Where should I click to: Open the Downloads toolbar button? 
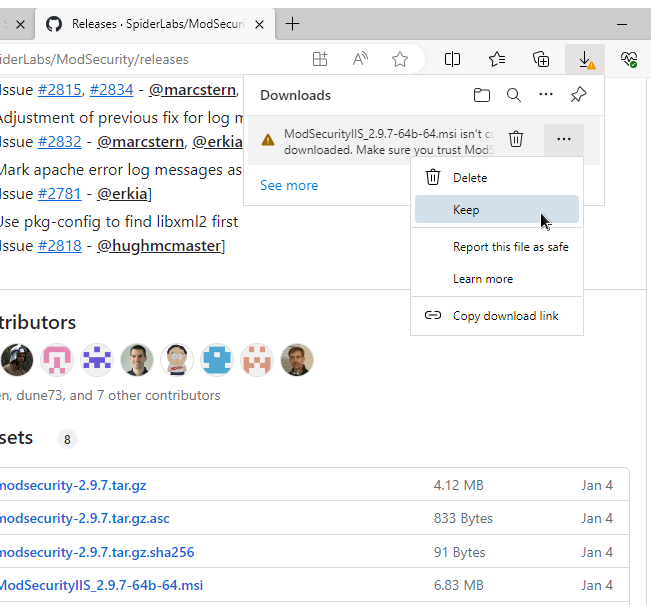585,59
